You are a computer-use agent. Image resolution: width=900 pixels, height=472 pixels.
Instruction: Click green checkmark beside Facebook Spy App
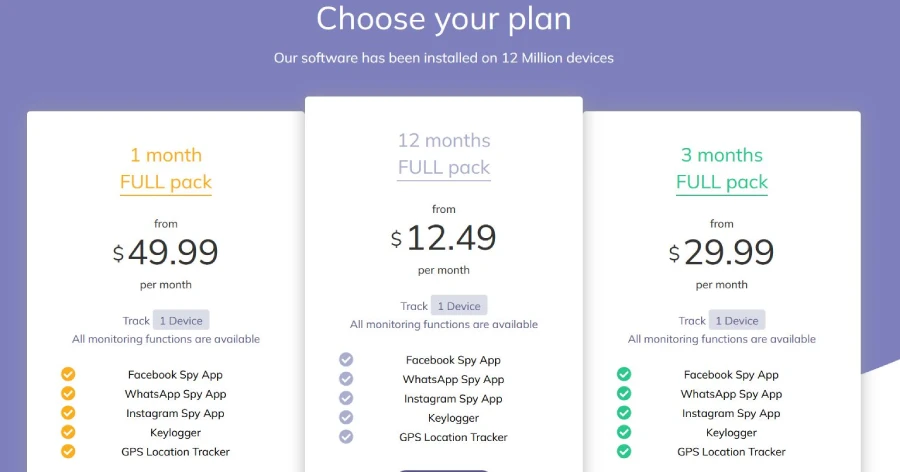coord(624,374)
